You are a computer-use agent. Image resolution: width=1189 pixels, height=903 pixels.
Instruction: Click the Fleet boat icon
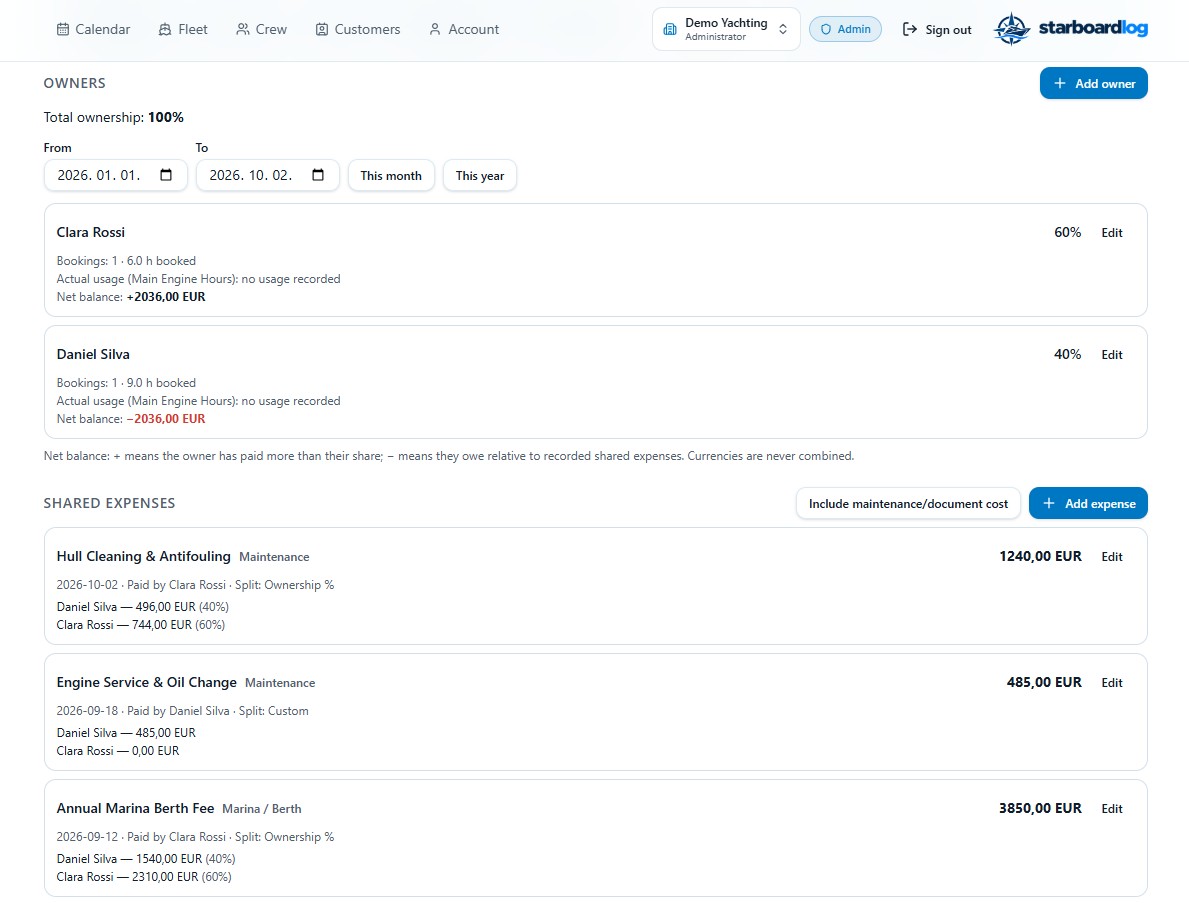click(x=165, y=30)
